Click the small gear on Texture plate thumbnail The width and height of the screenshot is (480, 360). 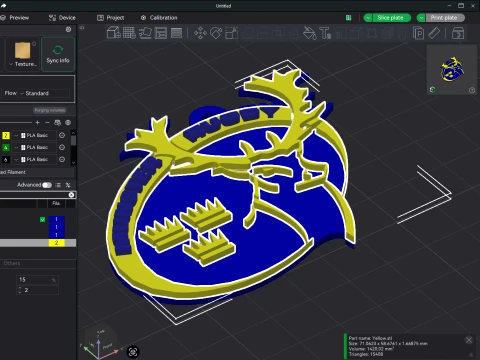[34, 43]
